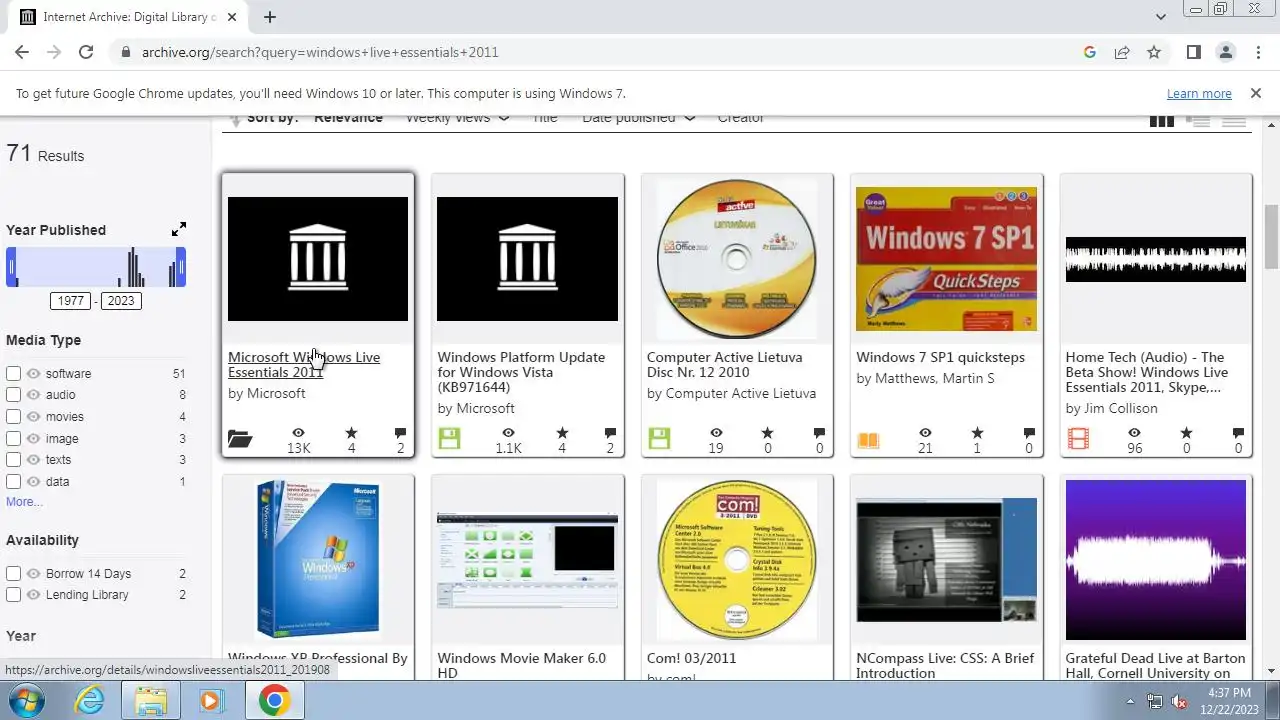Click the green floppy icon on Computer Active Lietuva card
Image resolution: width=1280 pixels, height=720 pixels.
click(x=659, y=438)
